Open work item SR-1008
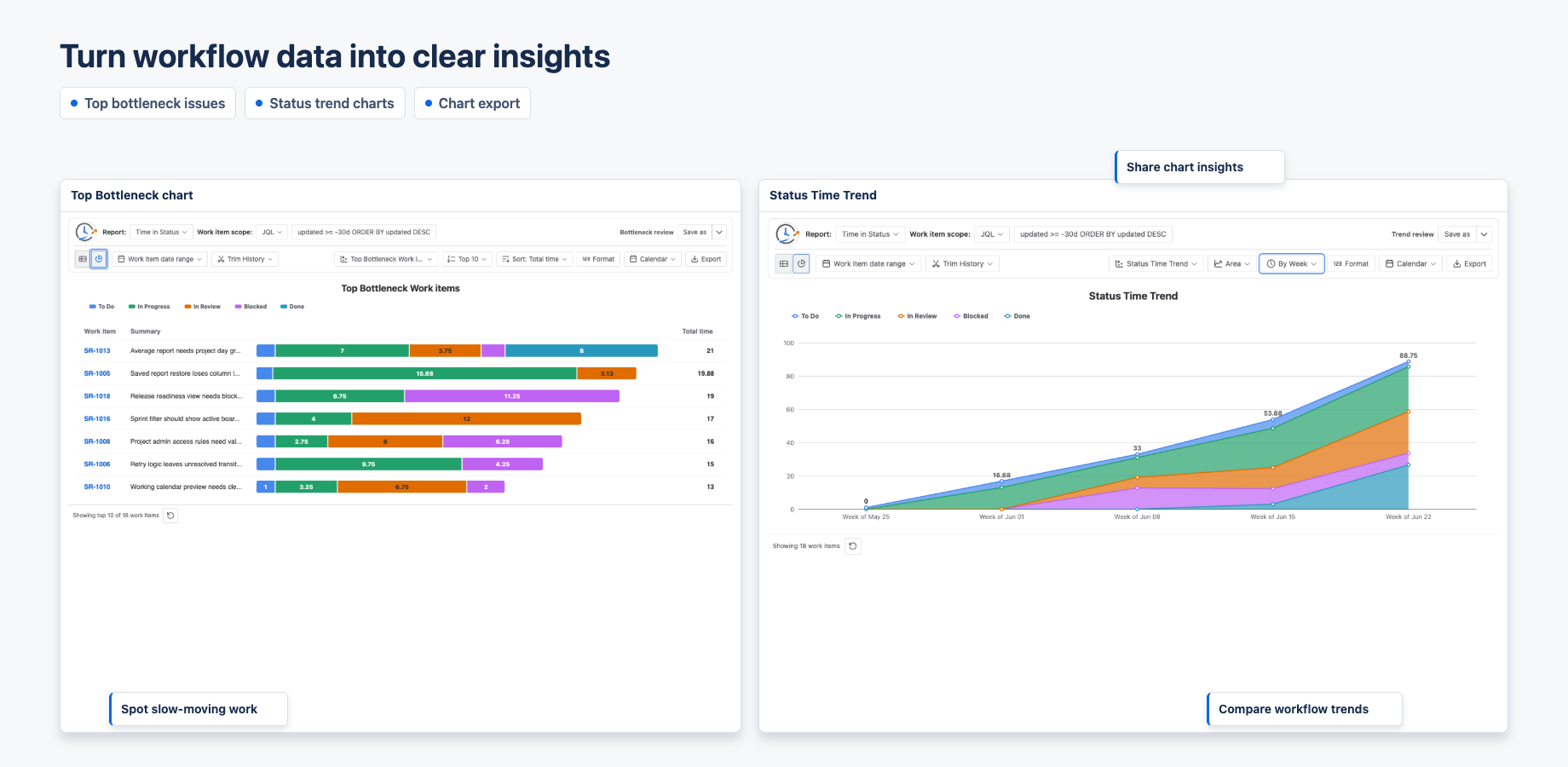This screenshot has width=1568, height=767. point(97,441)
